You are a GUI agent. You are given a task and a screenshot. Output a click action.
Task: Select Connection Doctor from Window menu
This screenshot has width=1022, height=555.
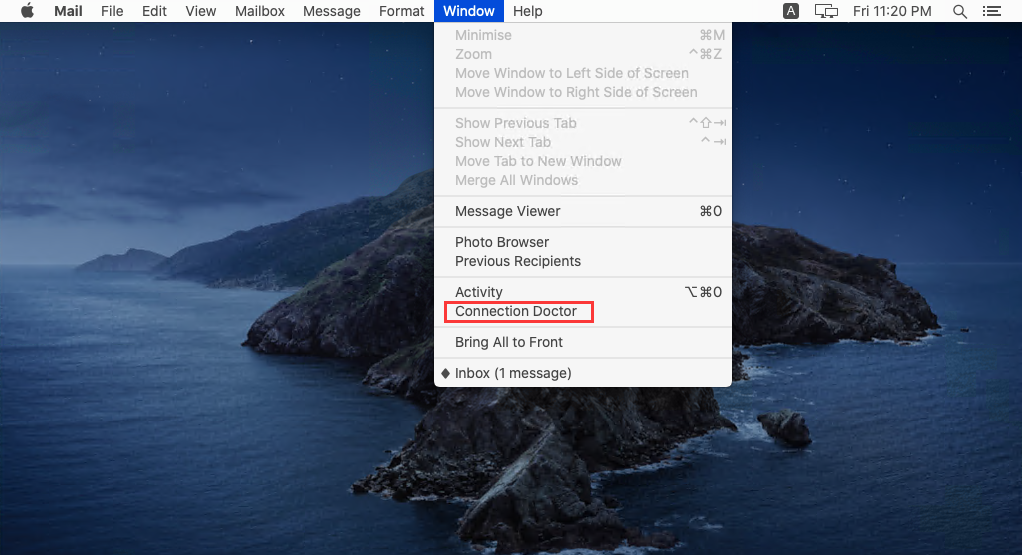click(x=516, y=311)
